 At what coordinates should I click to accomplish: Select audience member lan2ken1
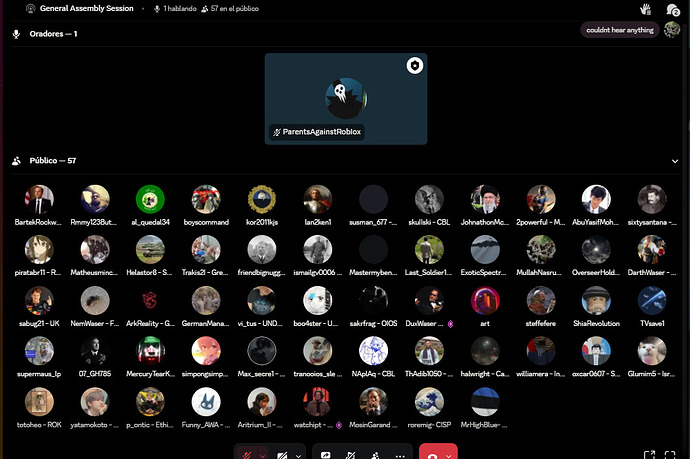[317, 205]
